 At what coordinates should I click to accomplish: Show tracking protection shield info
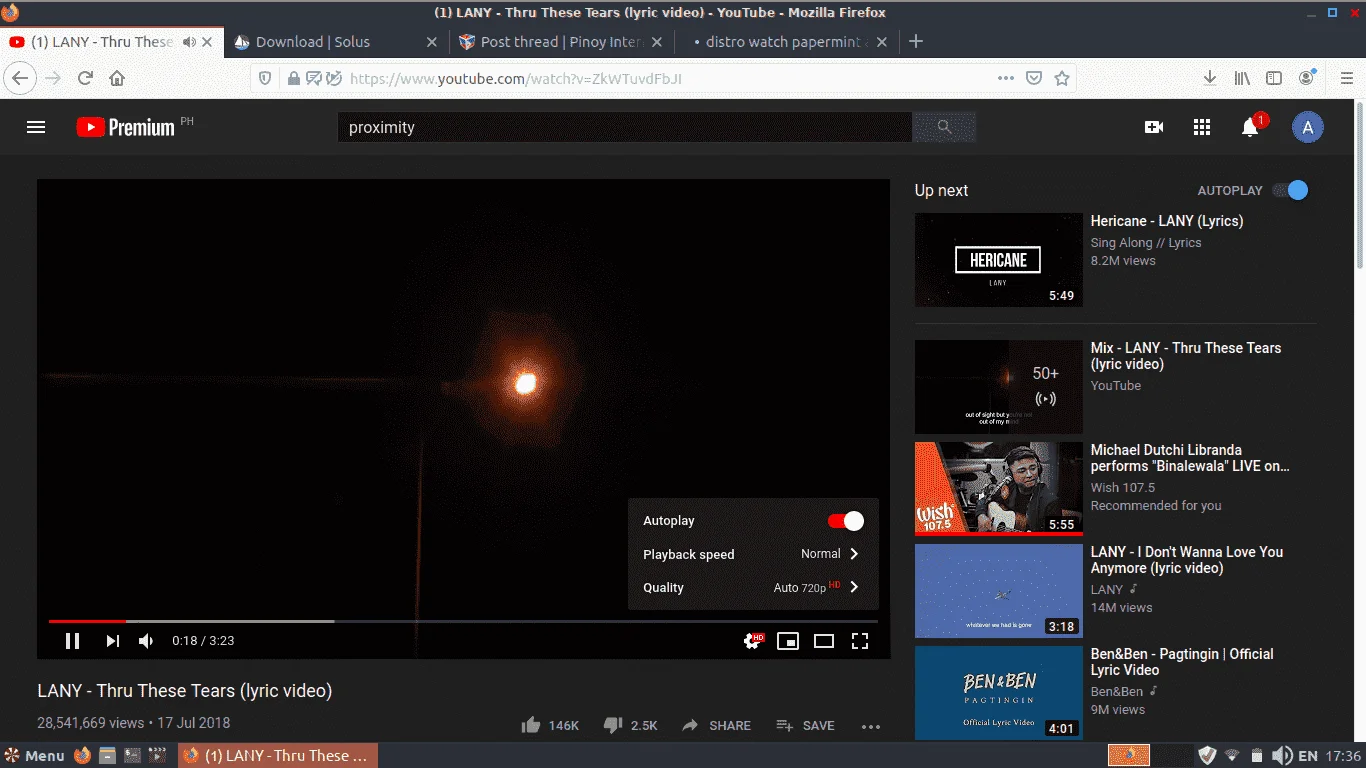[265, 78]
